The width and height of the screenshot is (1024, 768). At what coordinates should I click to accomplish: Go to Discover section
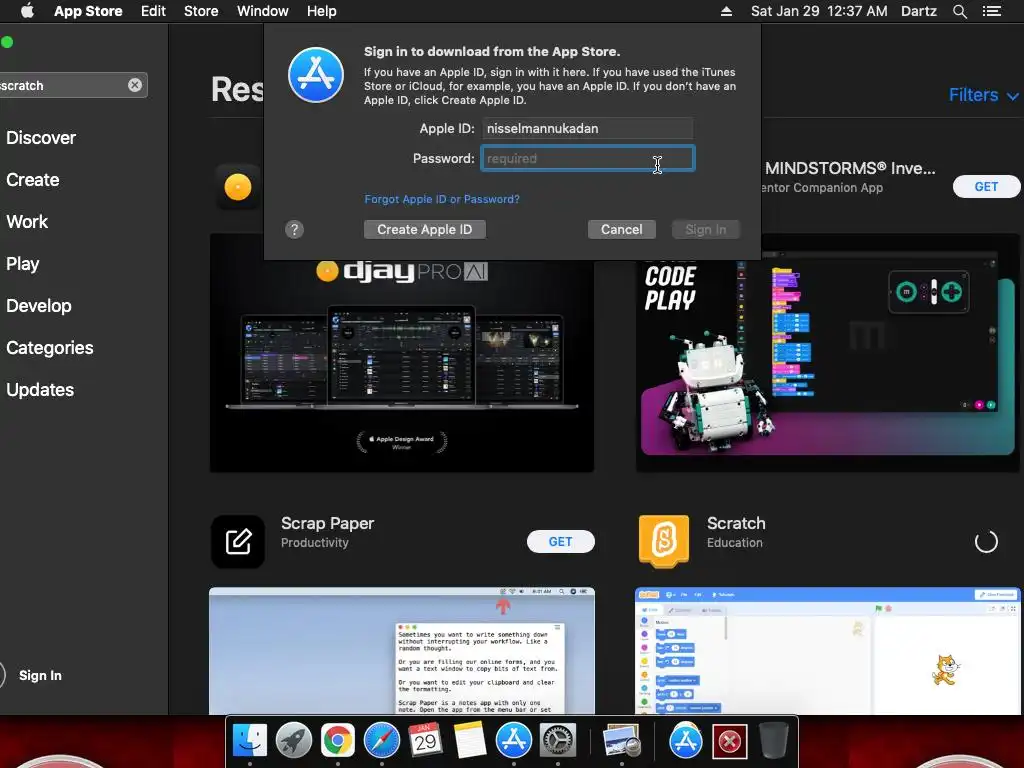pyautogui.click(x=41, y=138)
